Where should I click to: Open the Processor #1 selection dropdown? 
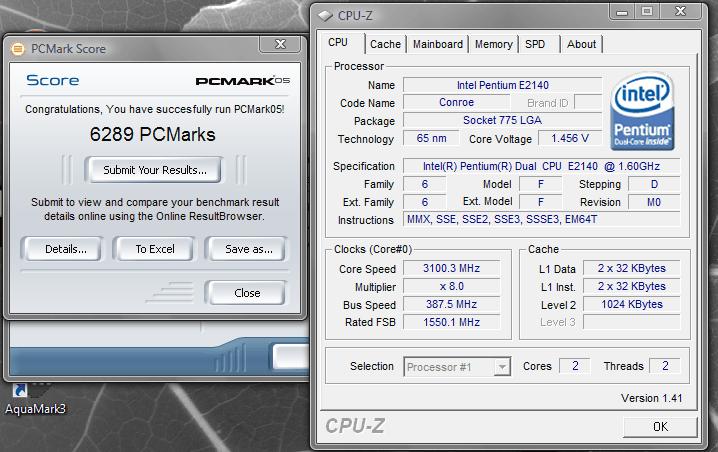point(457,367)
